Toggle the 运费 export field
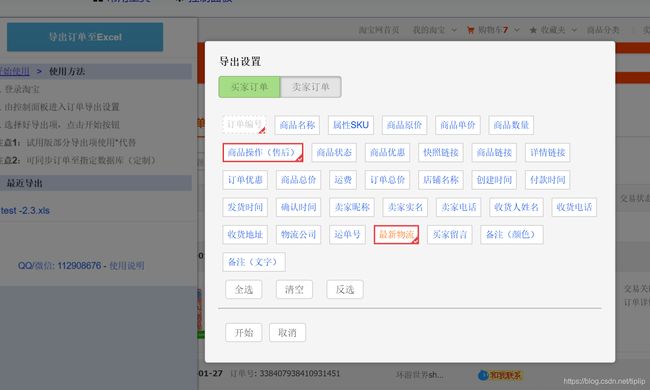Viewport: 650px width, 390px height. pos(343,180)
